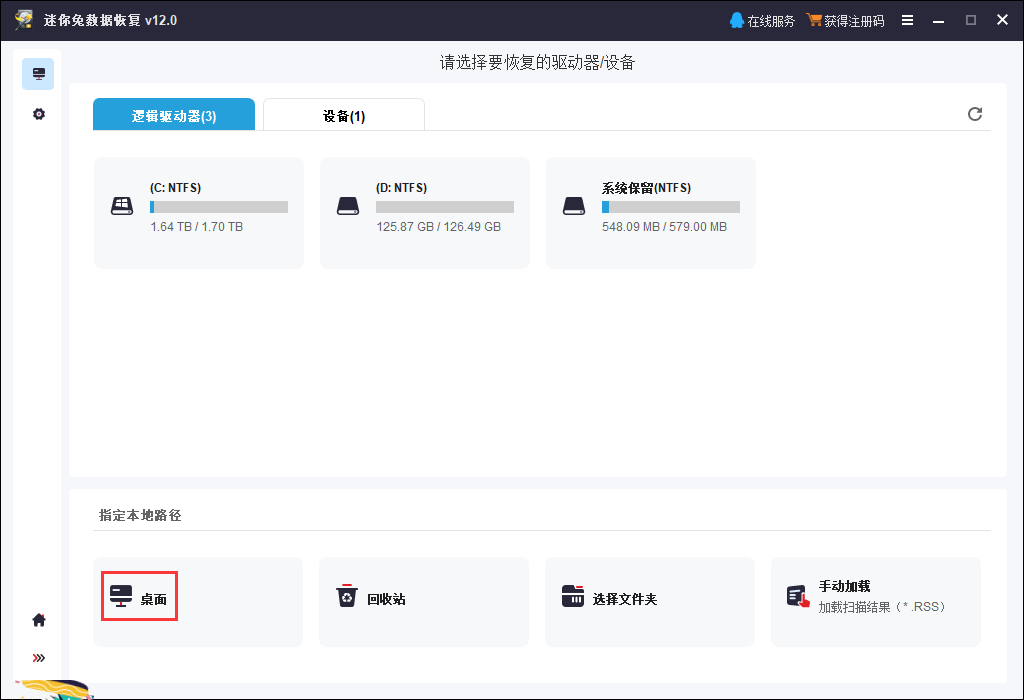Switch to 设备(1) tab

(x=344, y=115)
